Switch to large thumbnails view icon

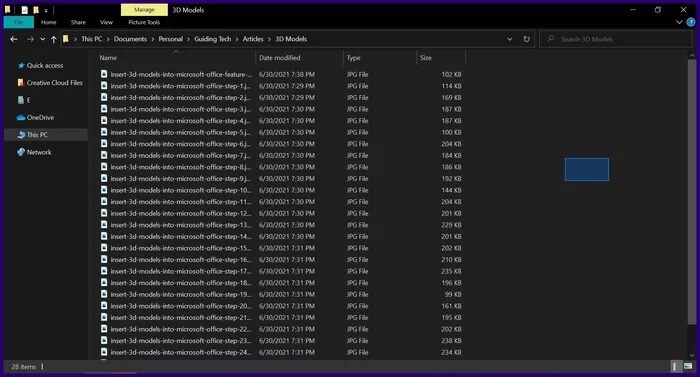pyautogui.click(x=688, y=367)
